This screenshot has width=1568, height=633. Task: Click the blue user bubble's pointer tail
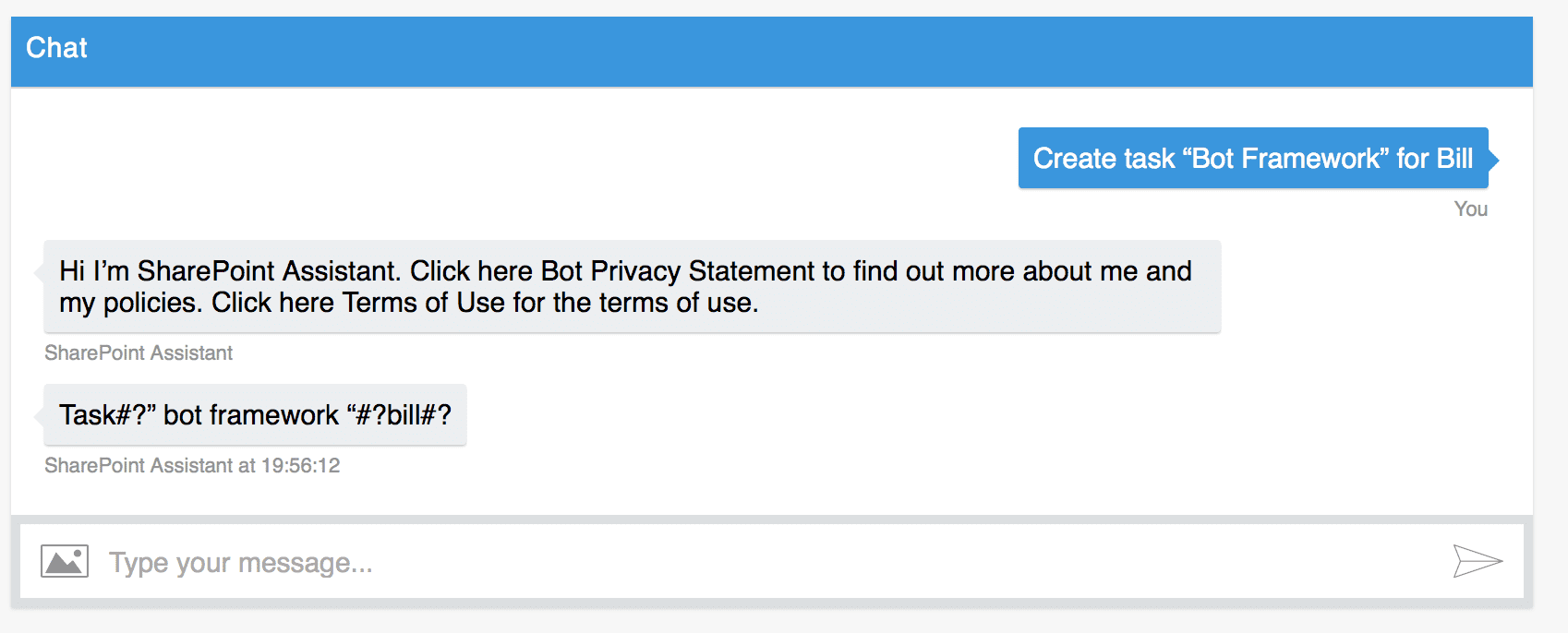tap(1493, 160)
